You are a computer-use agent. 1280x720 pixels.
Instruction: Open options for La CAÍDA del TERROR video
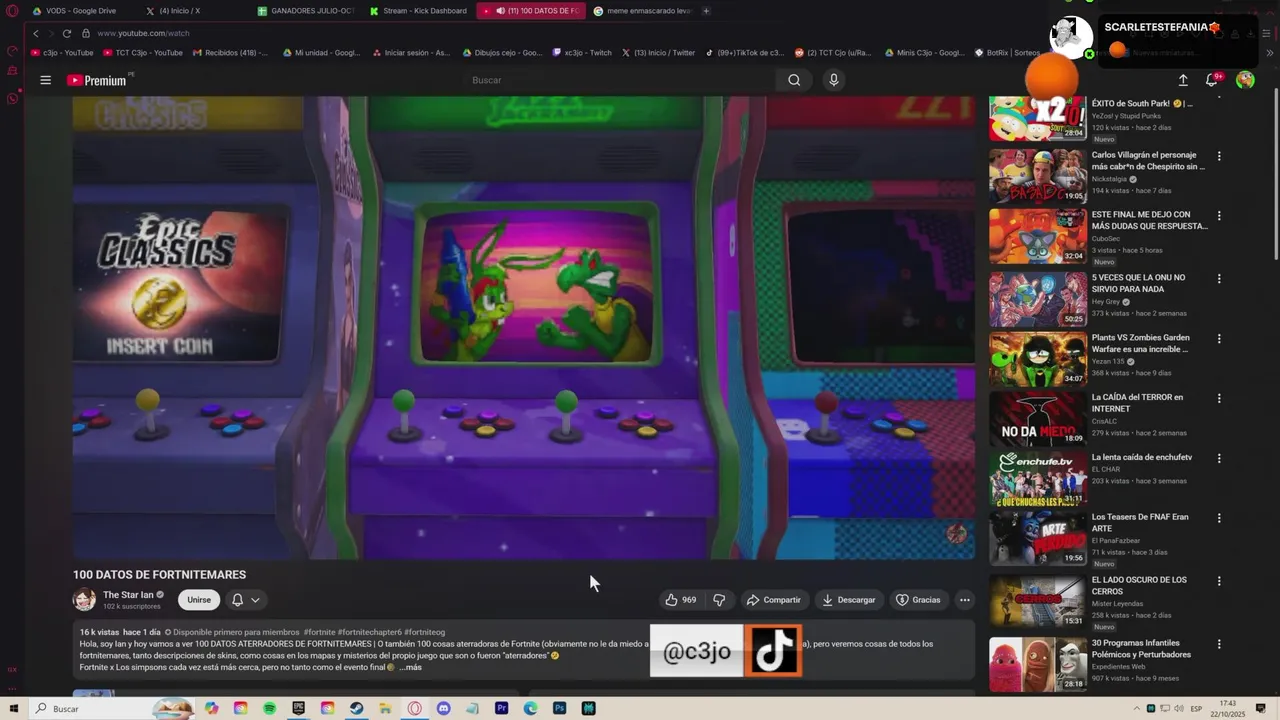tap(1219, 398)
